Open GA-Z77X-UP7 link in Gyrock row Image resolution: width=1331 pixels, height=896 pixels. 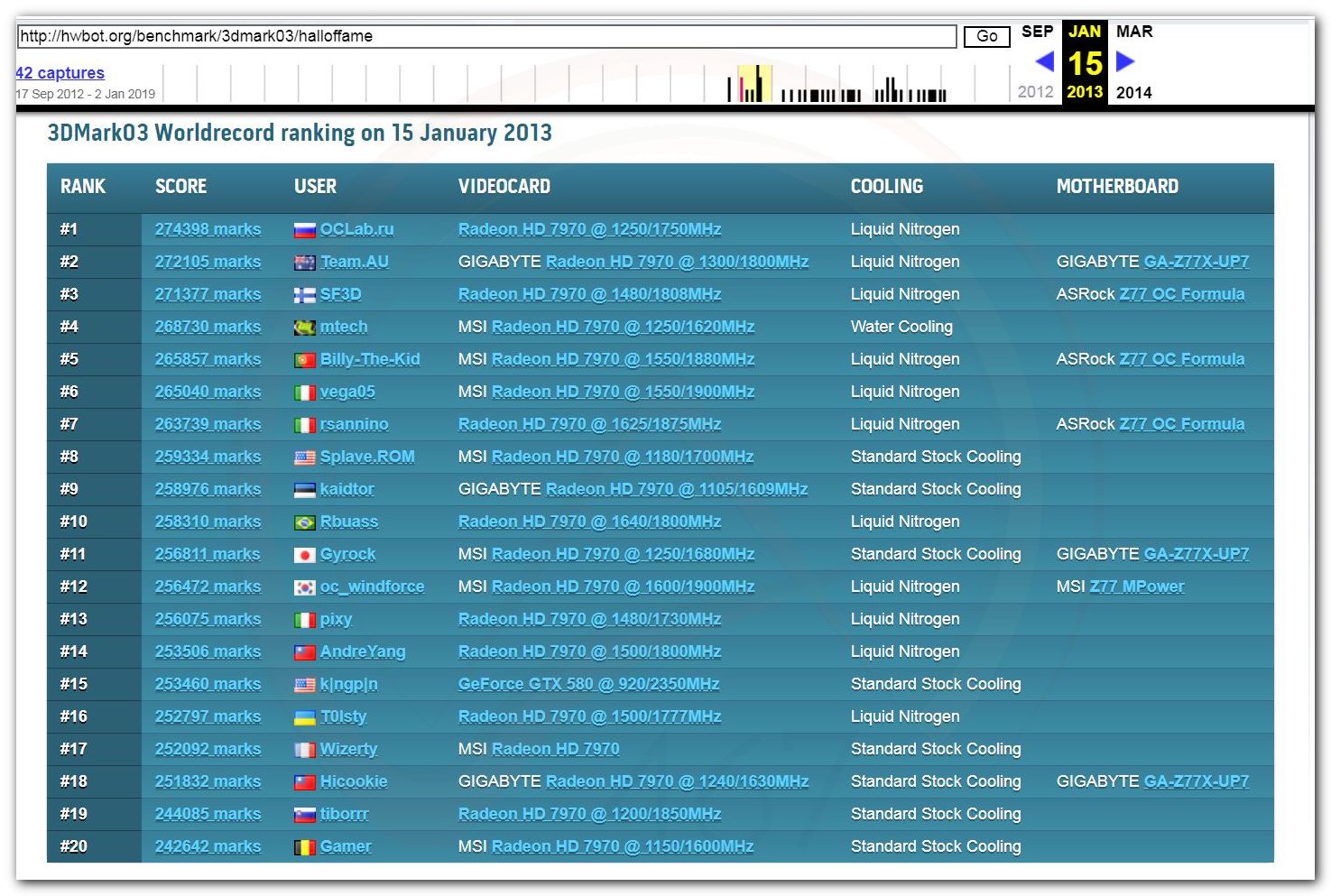[x=1197, y=554]
